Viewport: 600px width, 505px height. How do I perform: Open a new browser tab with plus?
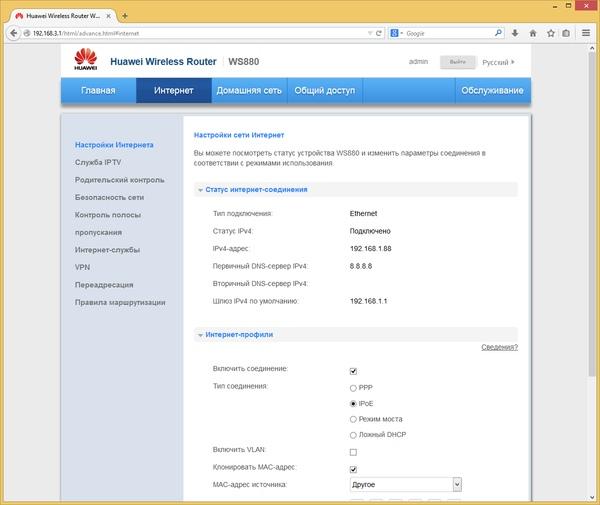pyautogui.click(x=124, y=16)
